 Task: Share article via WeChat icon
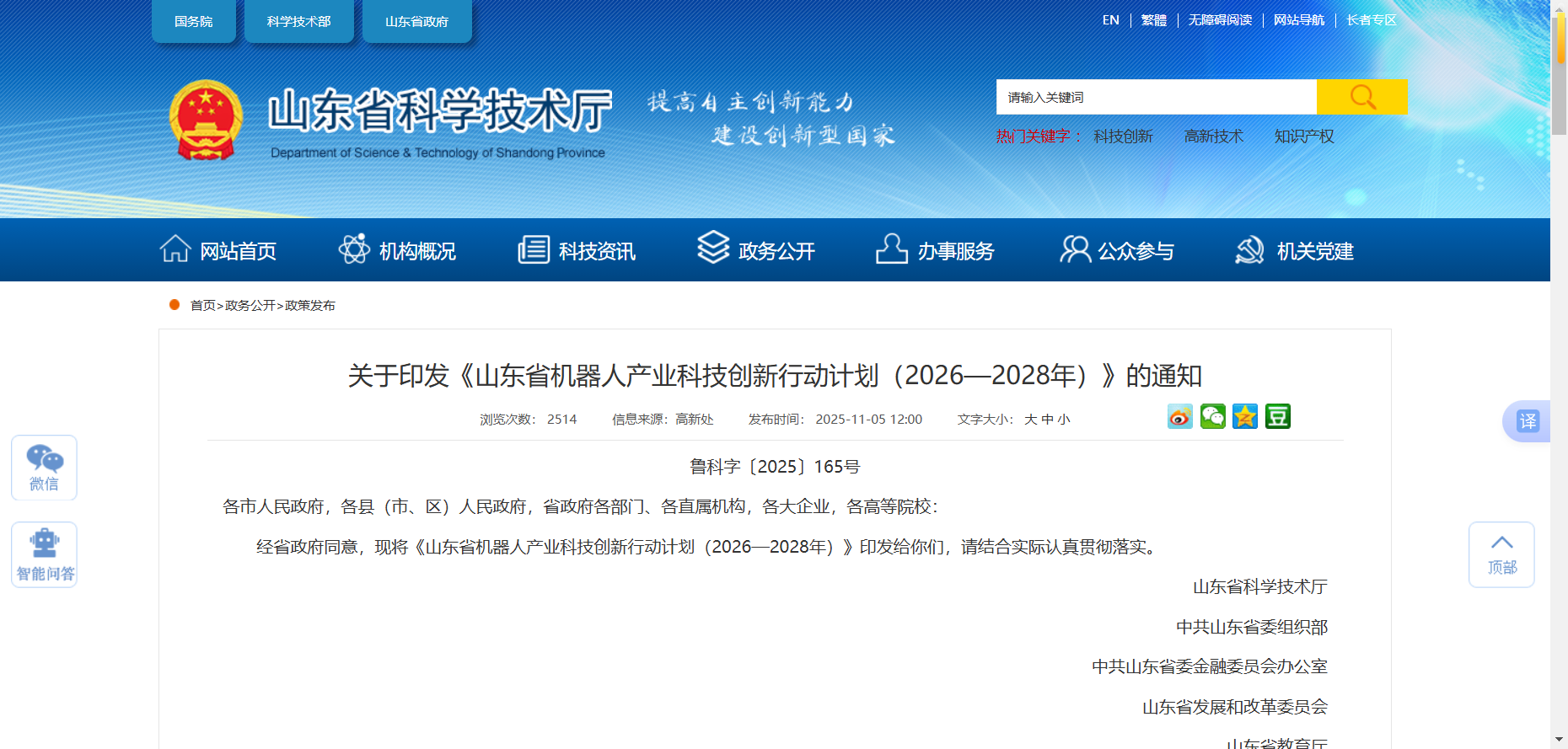coord(1212,416)
